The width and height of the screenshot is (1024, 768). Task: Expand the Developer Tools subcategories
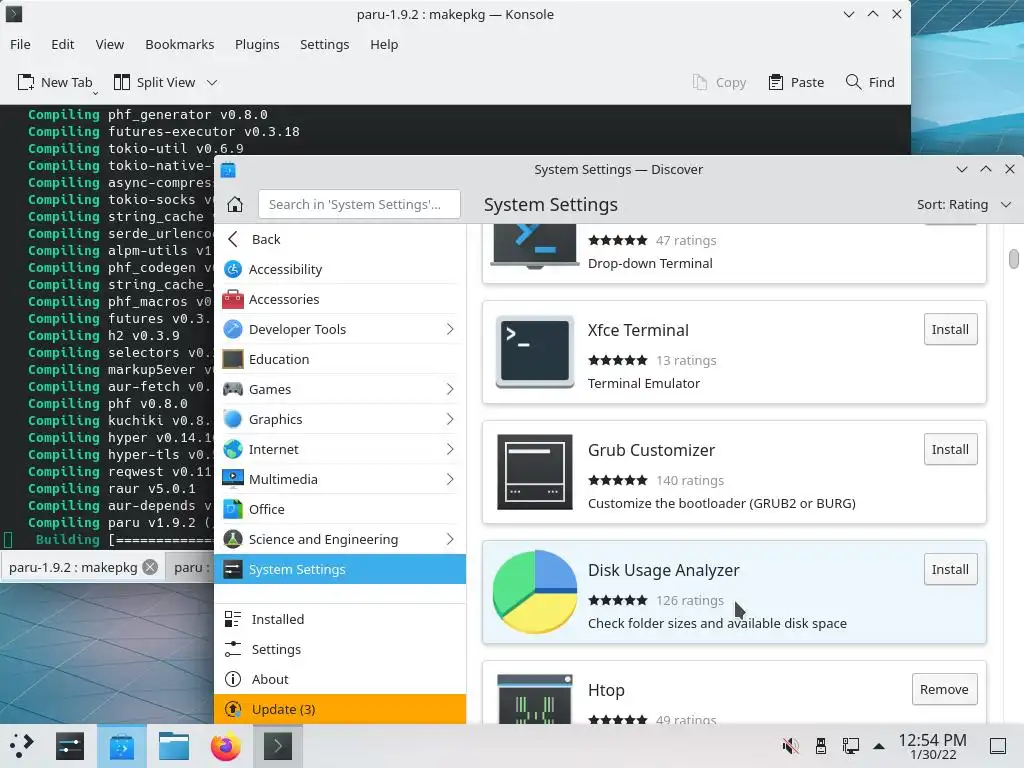point(450,329)
